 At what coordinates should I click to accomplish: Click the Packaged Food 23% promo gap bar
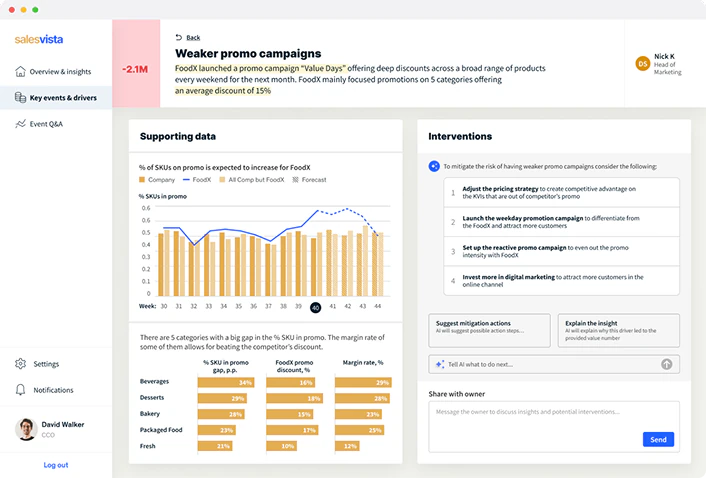click(x=217, y=430)
